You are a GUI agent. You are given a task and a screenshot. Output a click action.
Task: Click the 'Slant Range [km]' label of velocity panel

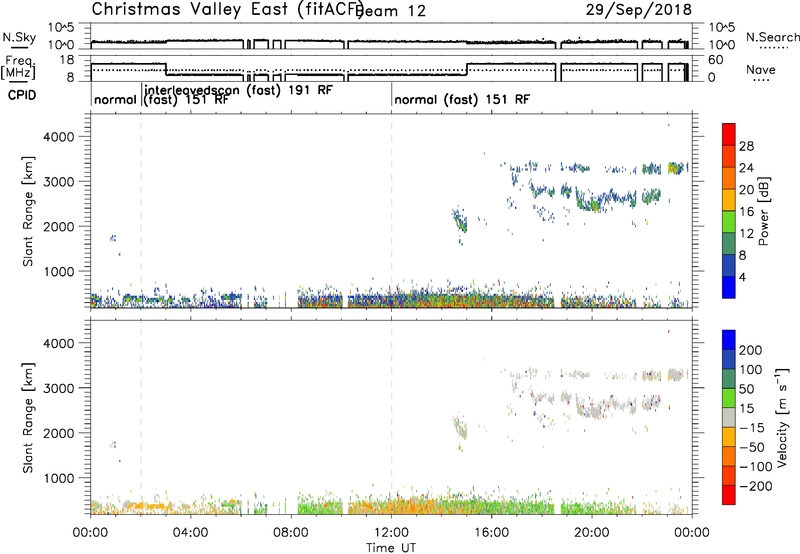(28, 418)
